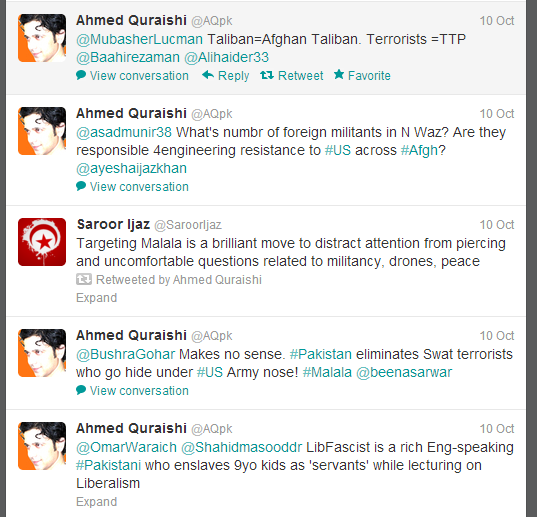Open Saroor Ijaz's red star avatar
Image resolution: width=537 pixels, height=517 pixels.
pyautogui.click(x=42, y=242)
